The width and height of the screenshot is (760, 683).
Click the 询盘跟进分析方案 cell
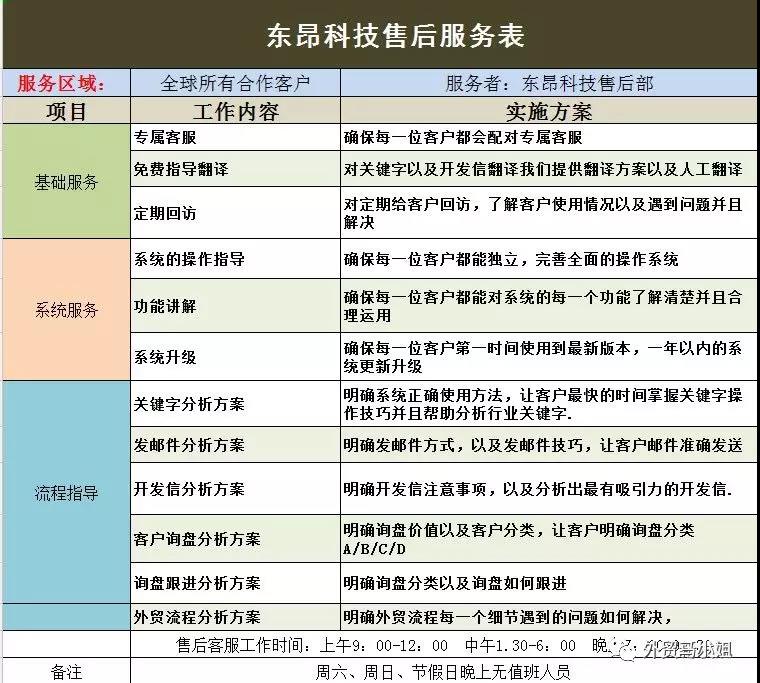(x=235, y=583)
